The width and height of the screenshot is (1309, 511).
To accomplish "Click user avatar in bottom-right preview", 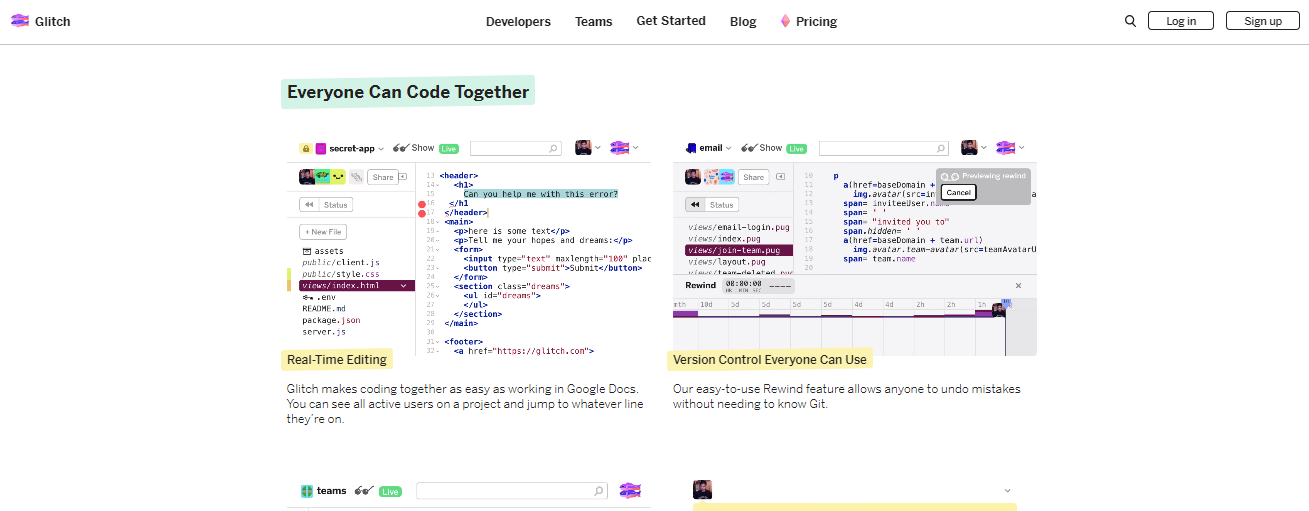I will click(x=702, y=489).
